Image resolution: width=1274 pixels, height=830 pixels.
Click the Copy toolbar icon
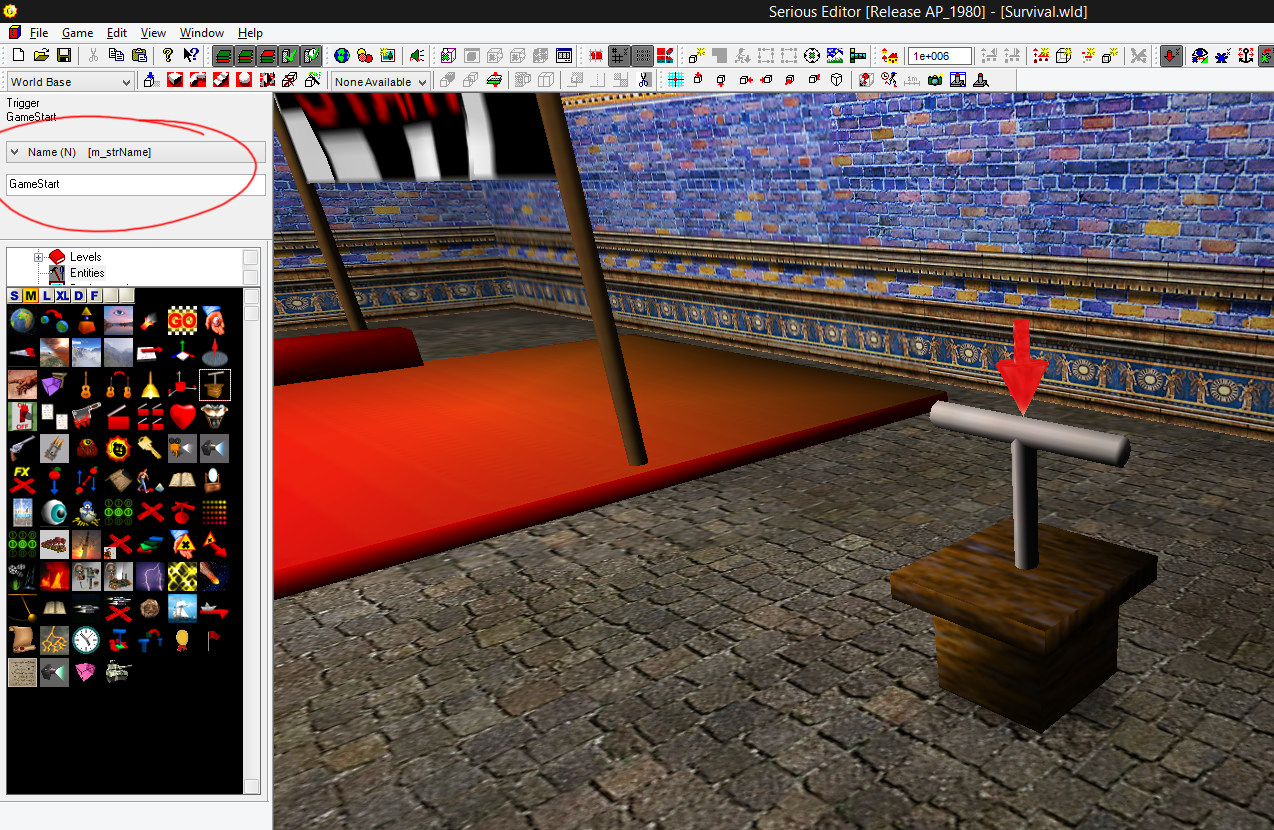[x=117, y=55]
